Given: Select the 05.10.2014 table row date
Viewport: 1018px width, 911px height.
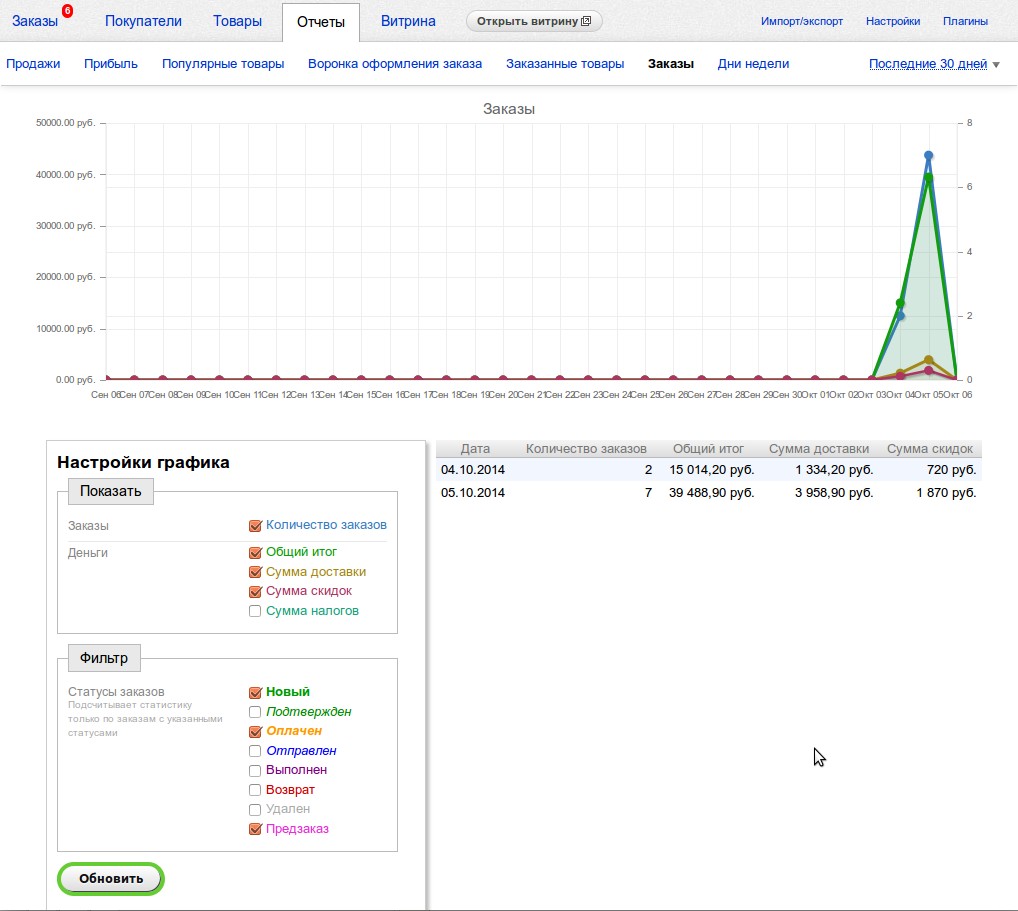Looking at the screenshot, I should [473, 493].
